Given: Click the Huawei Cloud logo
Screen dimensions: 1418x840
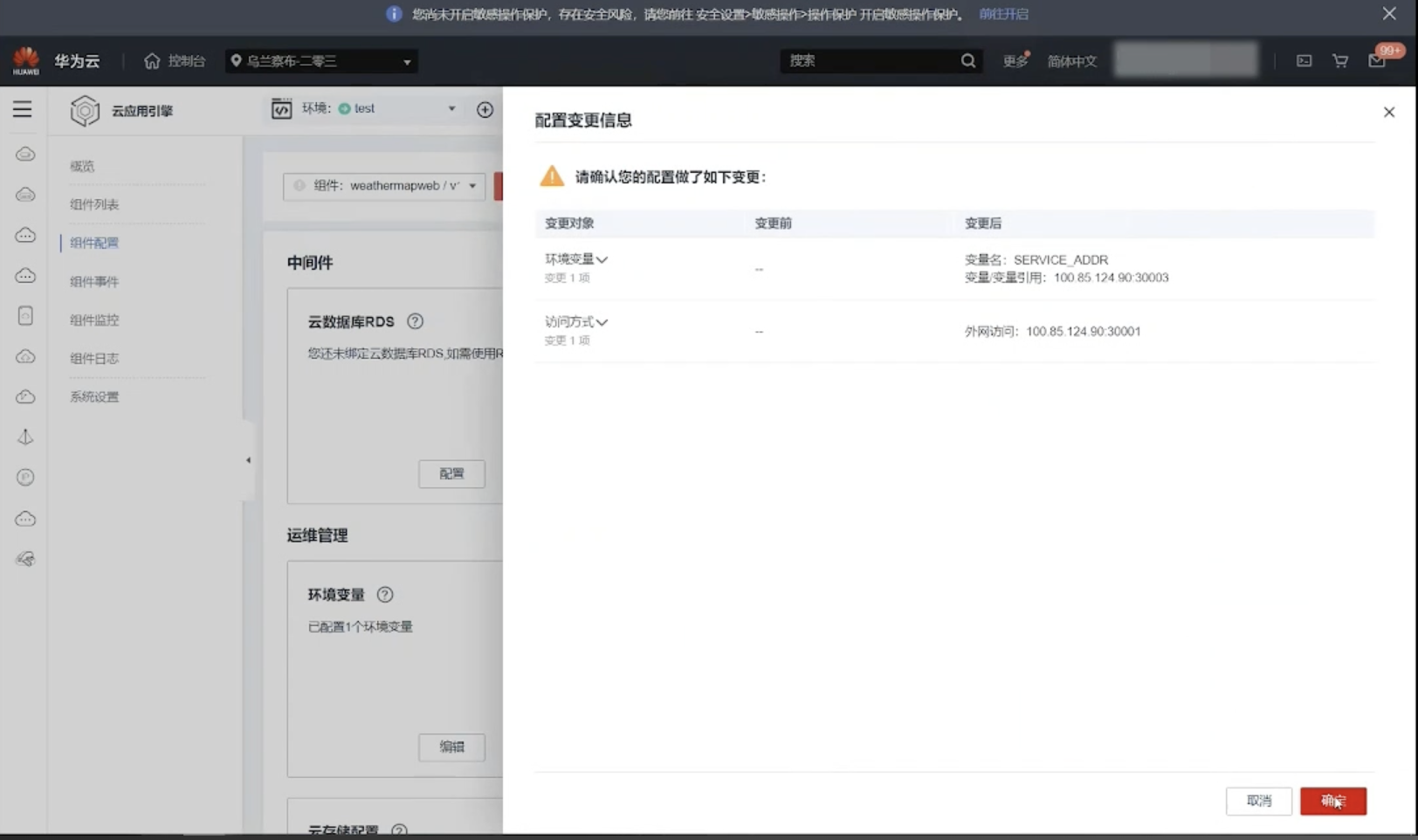Looking at the screenshot, I should 26,60.
